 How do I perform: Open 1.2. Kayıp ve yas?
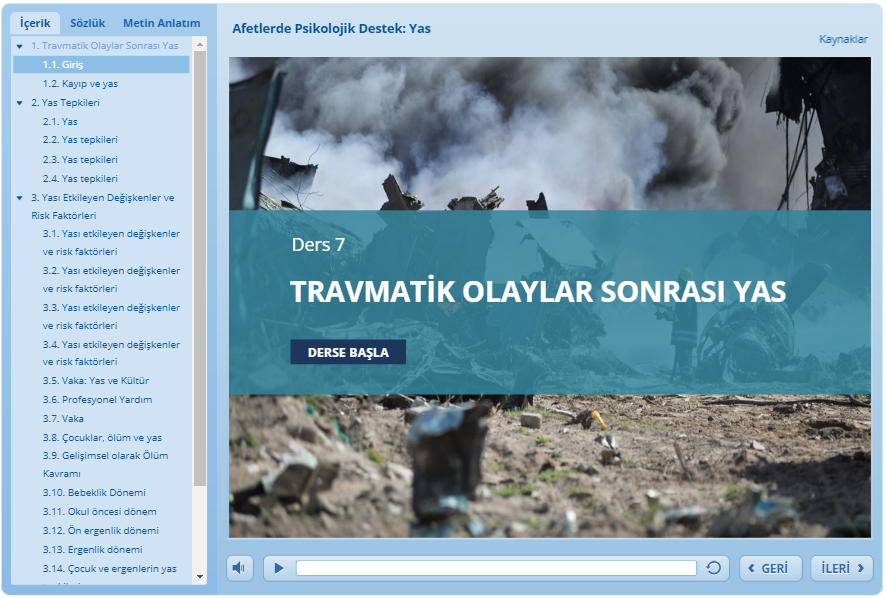(80, 84)
